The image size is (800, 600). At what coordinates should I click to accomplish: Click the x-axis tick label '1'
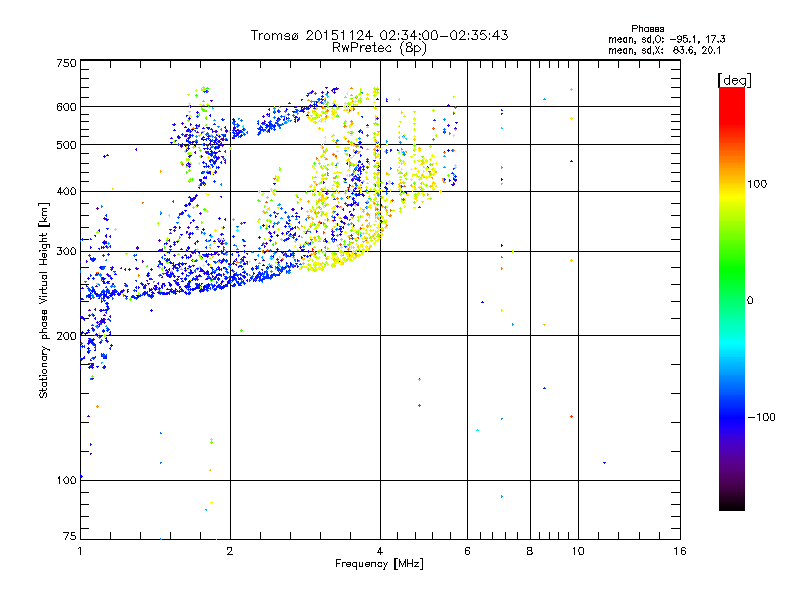point(80,551)
